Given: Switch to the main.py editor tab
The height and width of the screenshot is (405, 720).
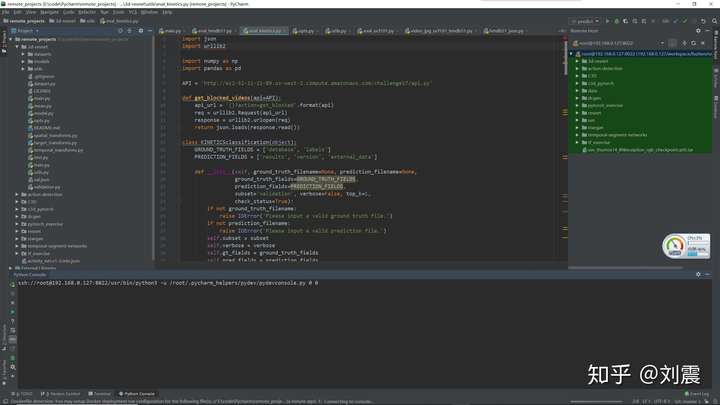Looking at the screenshot, I should click(x=171, y=31).
